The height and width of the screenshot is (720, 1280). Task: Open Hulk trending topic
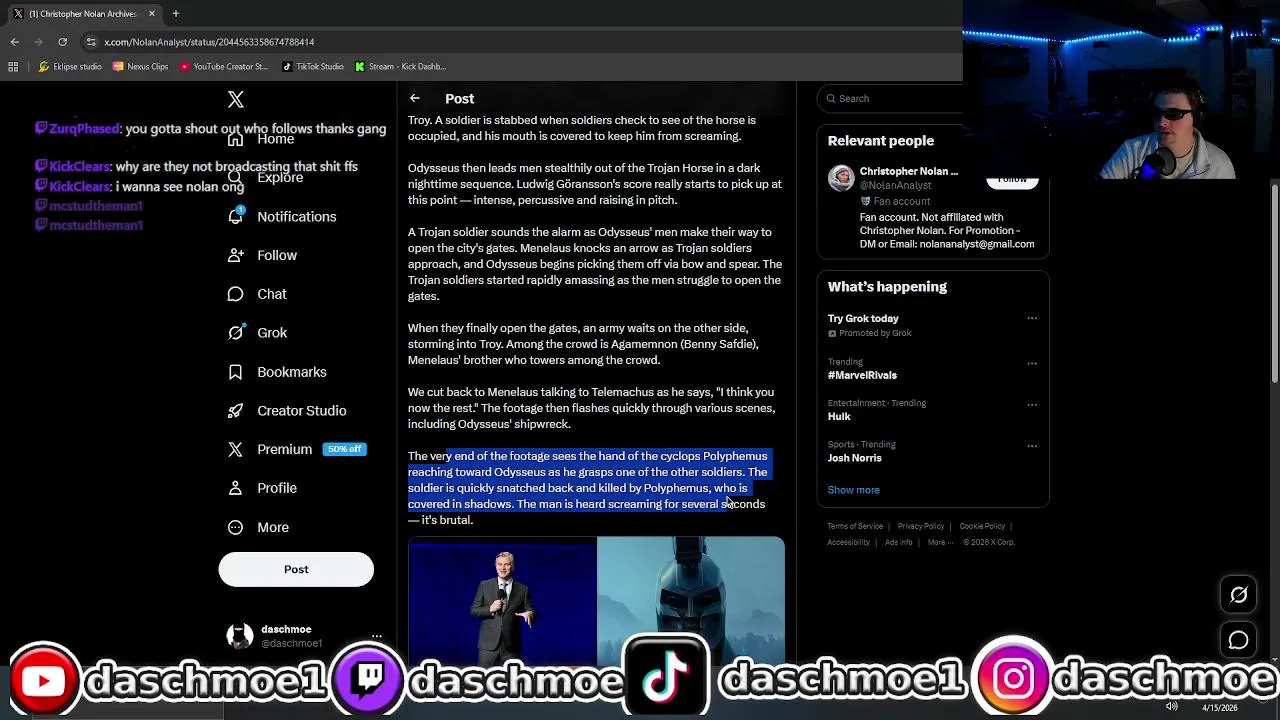tap(839, 416)
